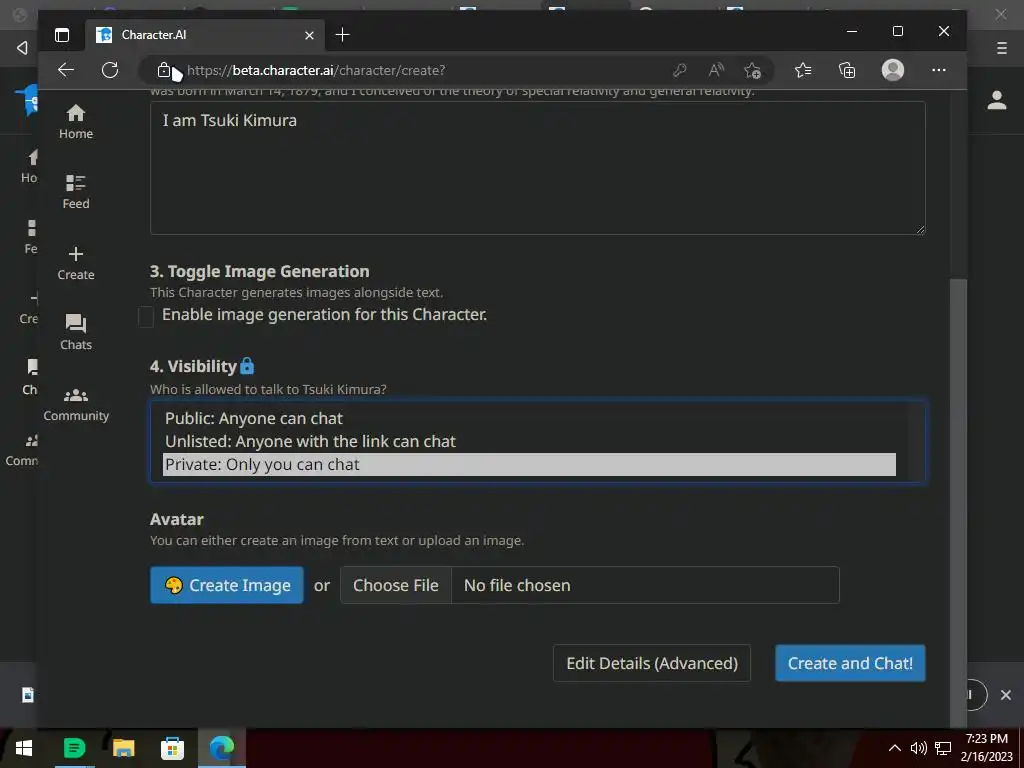
Task: Open the password key icon in address bar
Action: point(679,70)
